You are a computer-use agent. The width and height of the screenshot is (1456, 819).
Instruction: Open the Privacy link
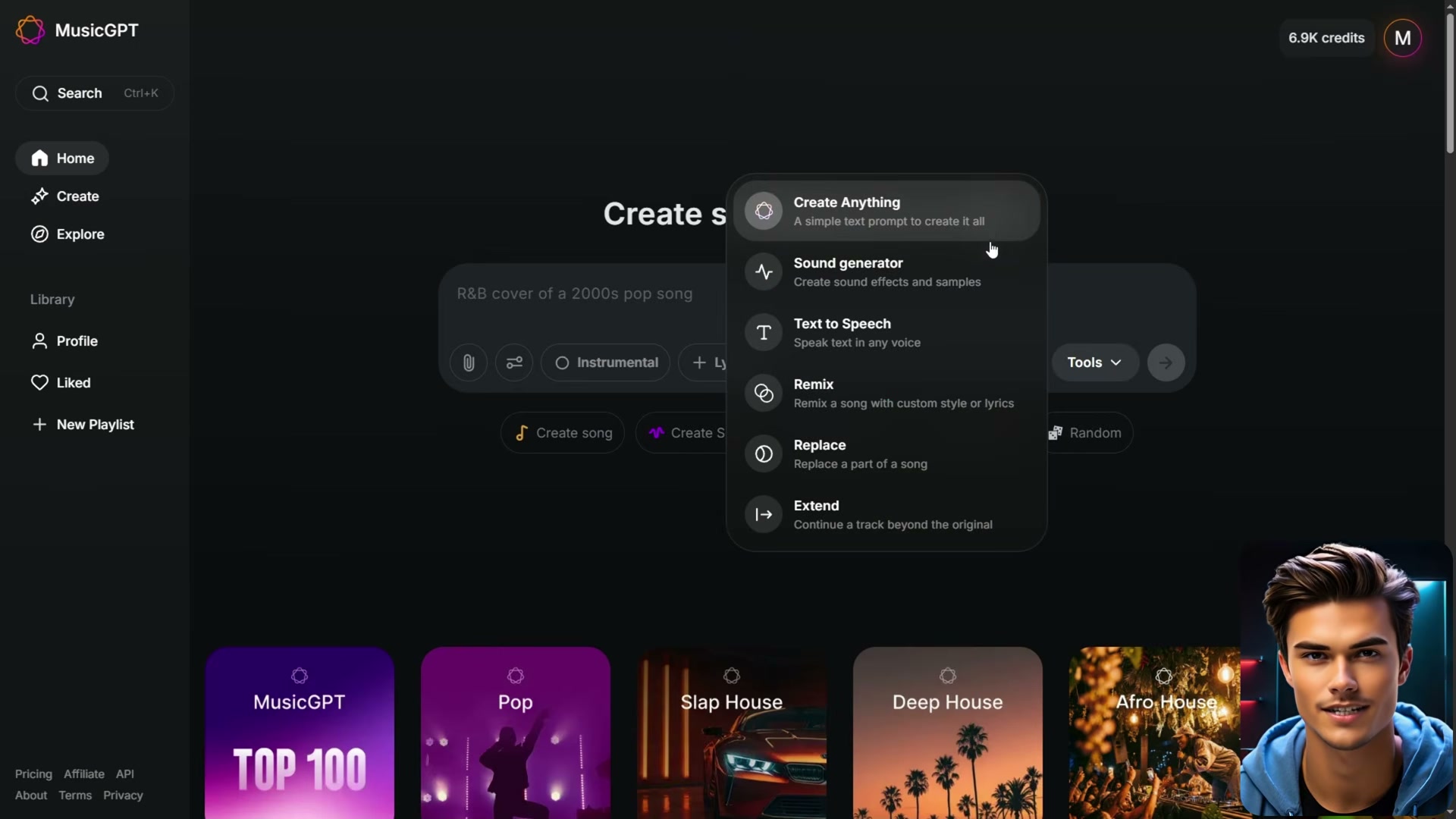(123, 795)
